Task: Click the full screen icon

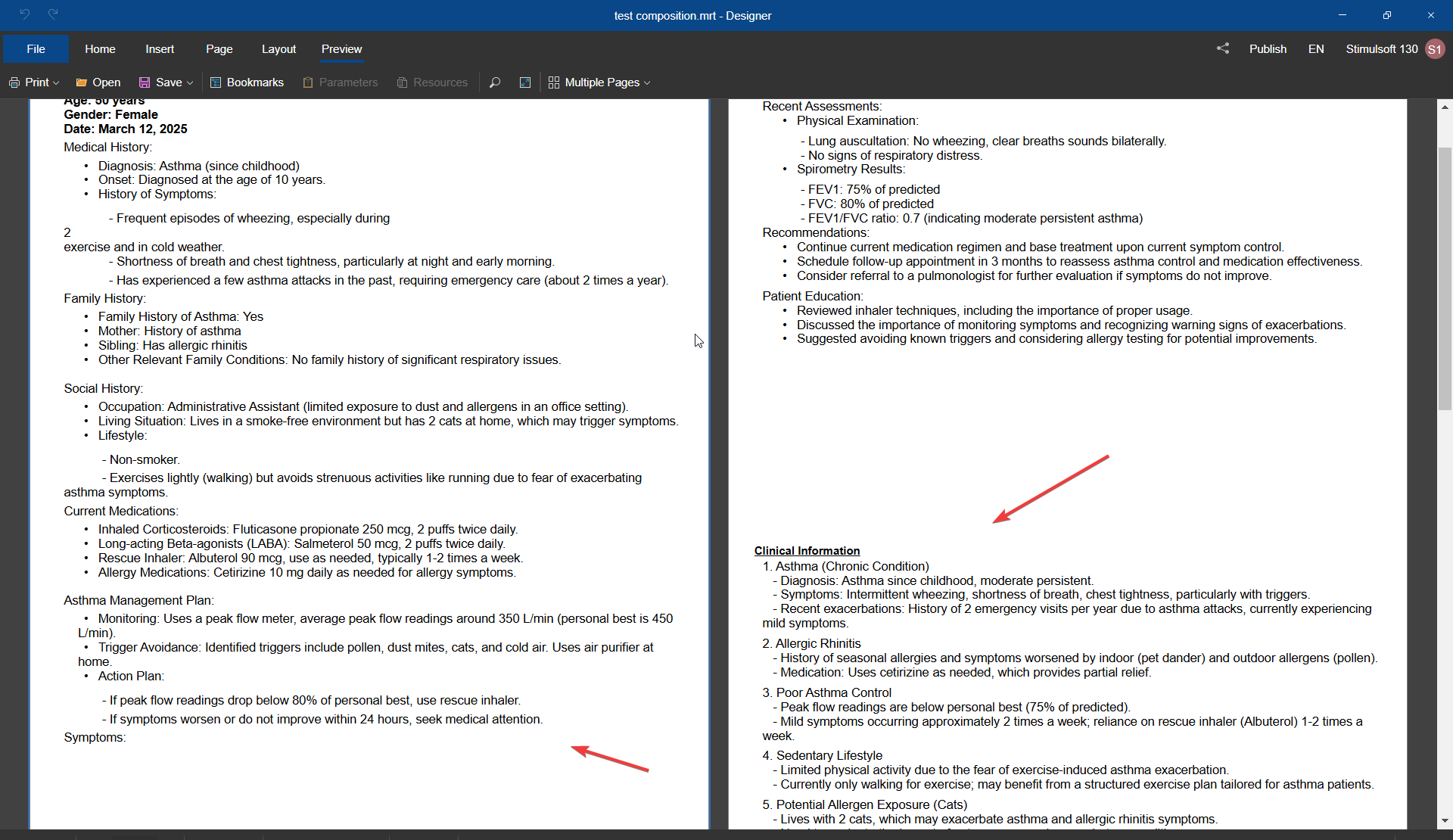Action: [x=525, y=82]
